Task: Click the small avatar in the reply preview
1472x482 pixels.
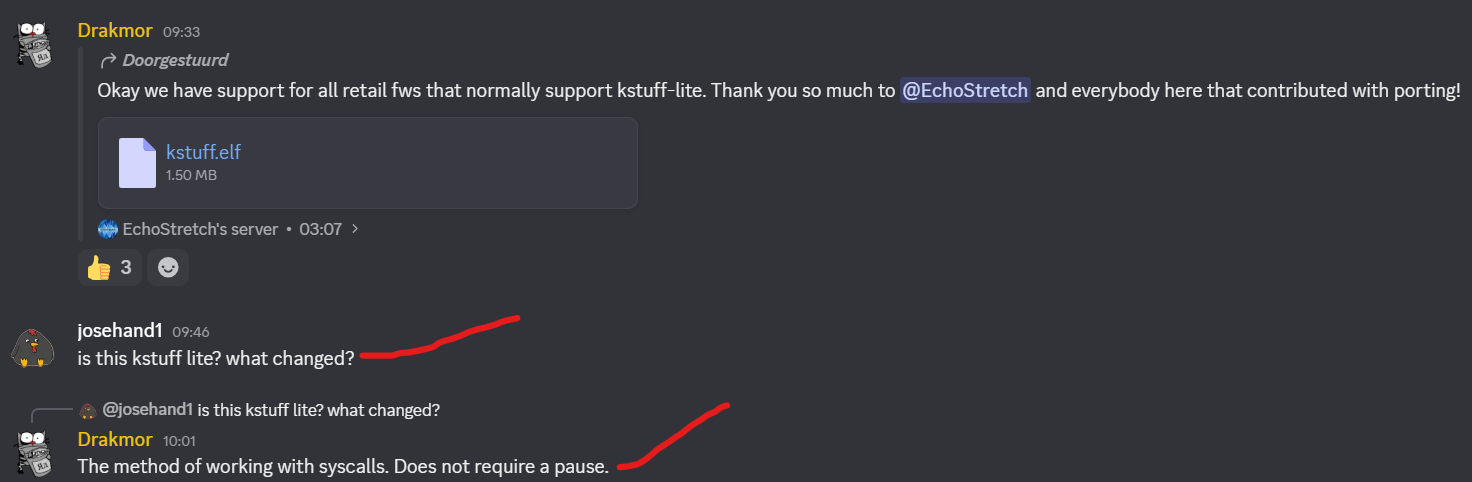Action: pyautogui.click(x=88, y=410)
